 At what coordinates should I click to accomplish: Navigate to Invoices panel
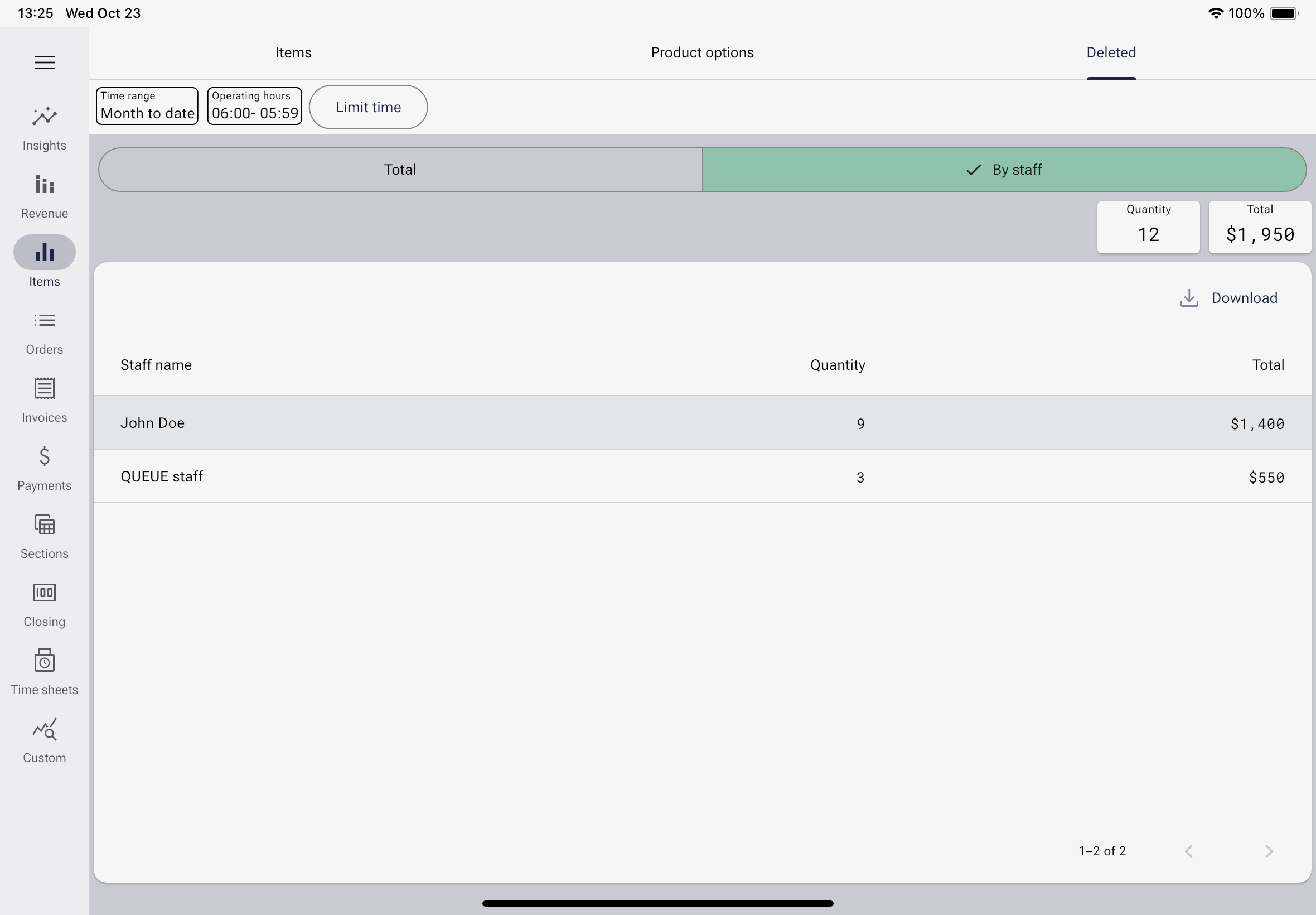coord(44,400)
